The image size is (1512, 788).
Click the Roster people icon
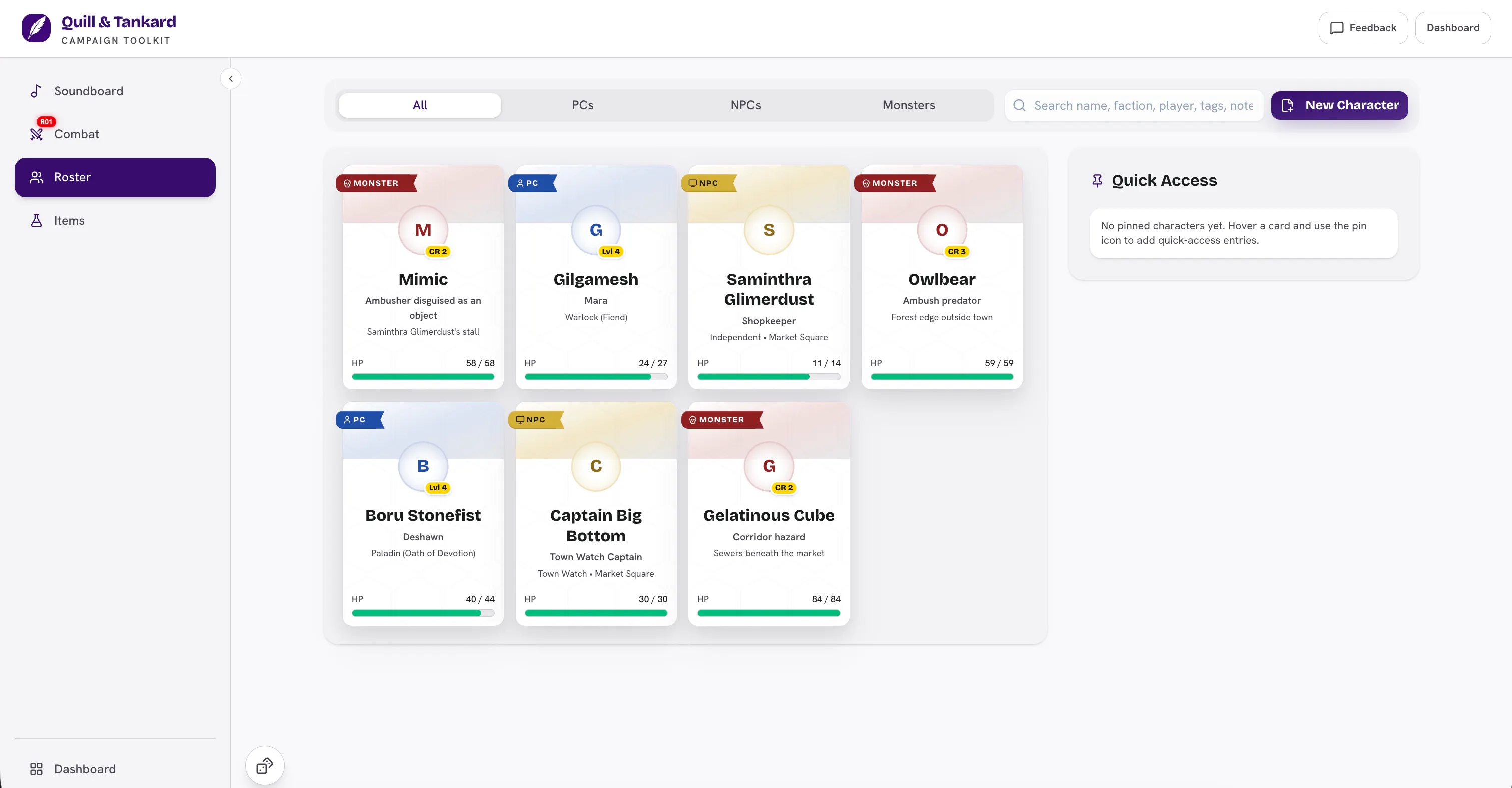point(36,177)
